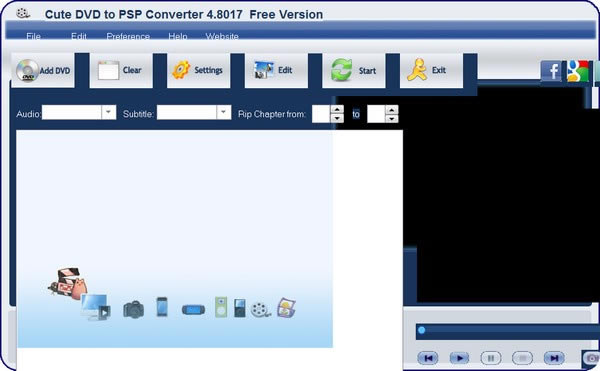Open the Edit toolbar button
This screenshot has width=600, height=371.
click(276, 70)
